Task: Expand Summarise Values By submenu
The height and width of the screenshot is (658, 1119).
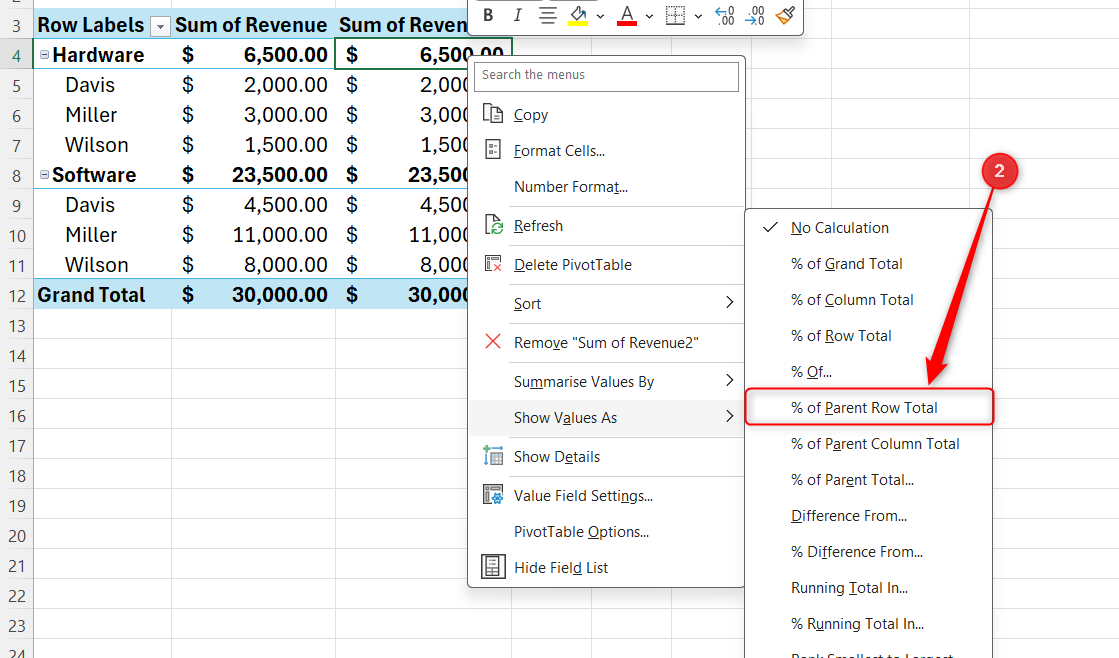Action: tap(606, 382)
